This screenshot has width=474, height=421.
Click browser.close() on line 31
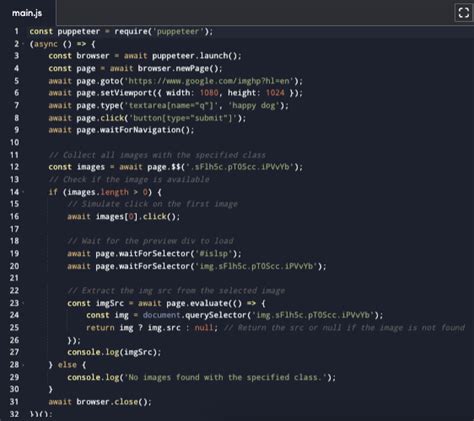(x=112, y=402)
